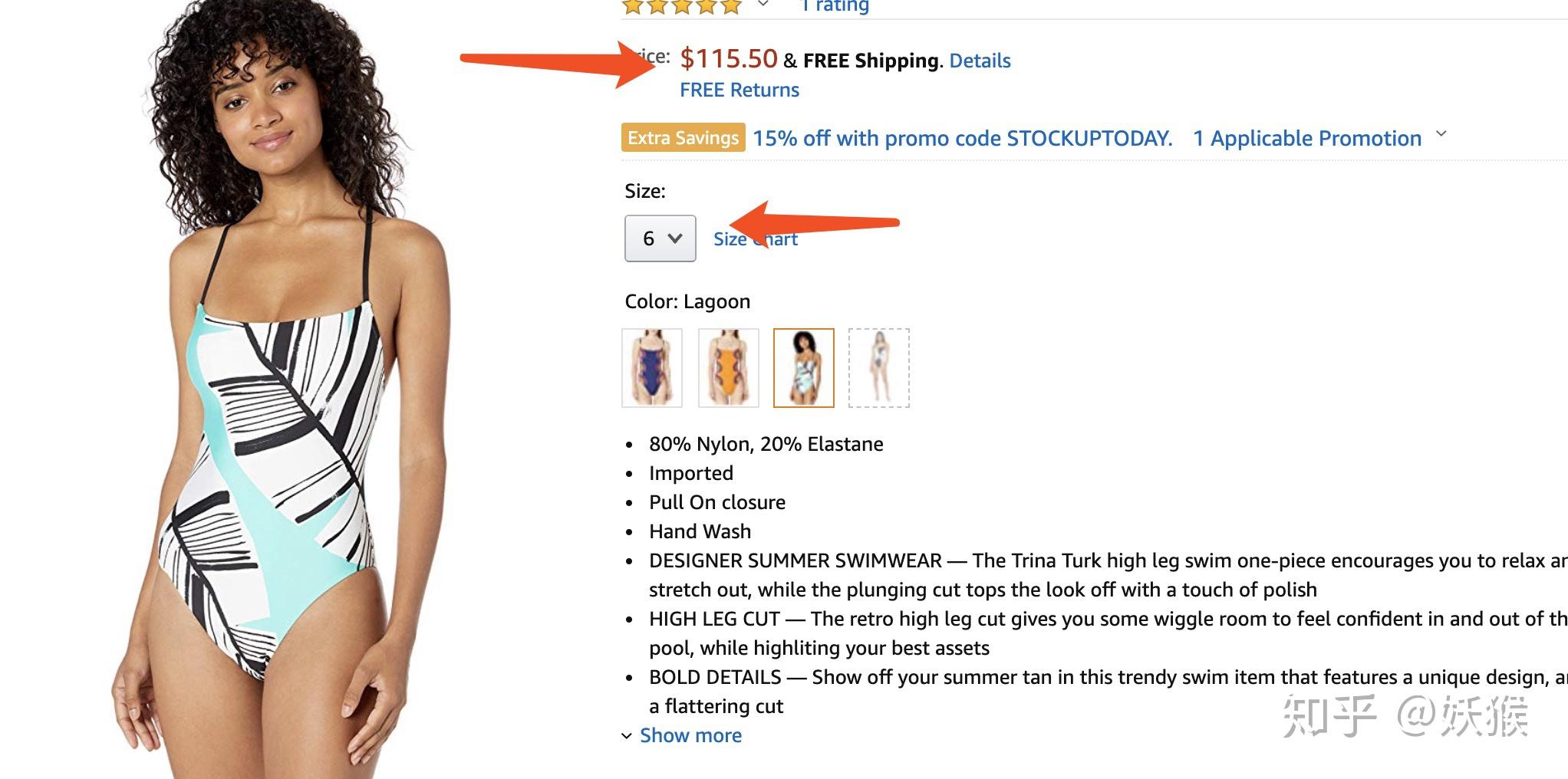This screenshot has width=1568, height=779.
Task: Click the 15% off promo code text
Action: pos(962,138)
